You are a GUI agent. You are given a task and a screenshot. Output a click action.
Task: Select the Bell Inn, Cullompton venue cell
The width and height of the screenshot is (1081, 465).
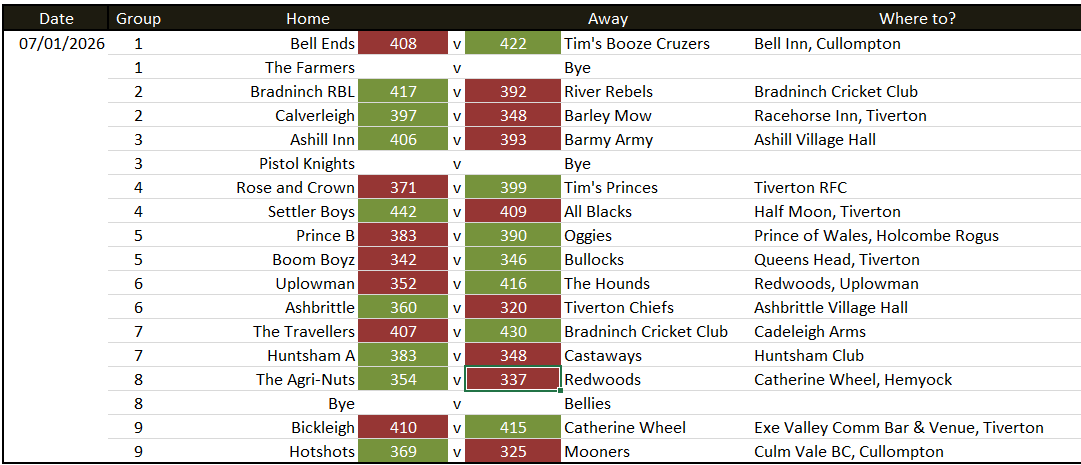tap(827, 44)
